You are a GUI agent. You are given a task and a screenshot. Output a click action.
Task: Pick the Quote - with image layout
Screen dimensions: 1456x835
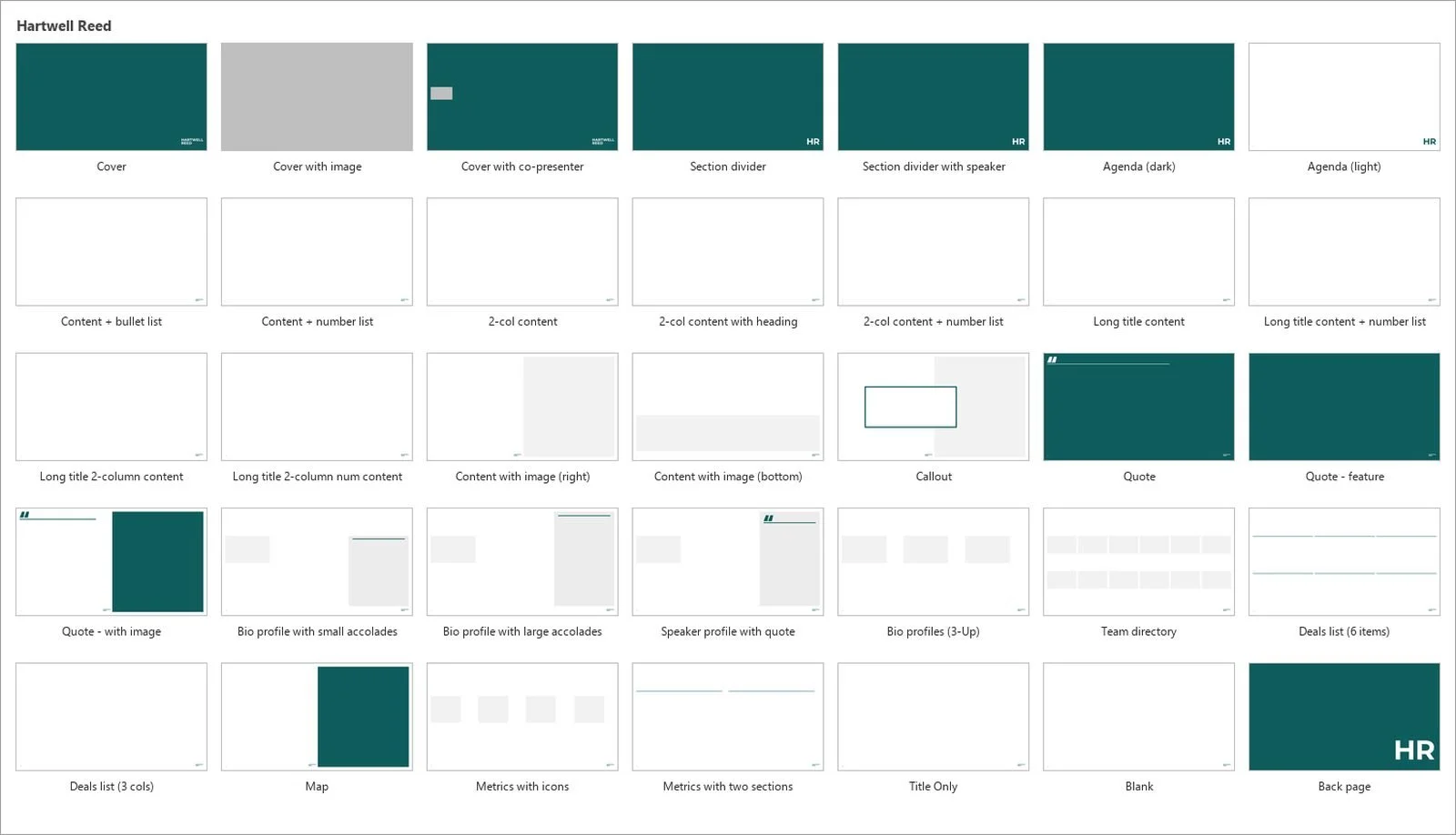tap(111, 562)
